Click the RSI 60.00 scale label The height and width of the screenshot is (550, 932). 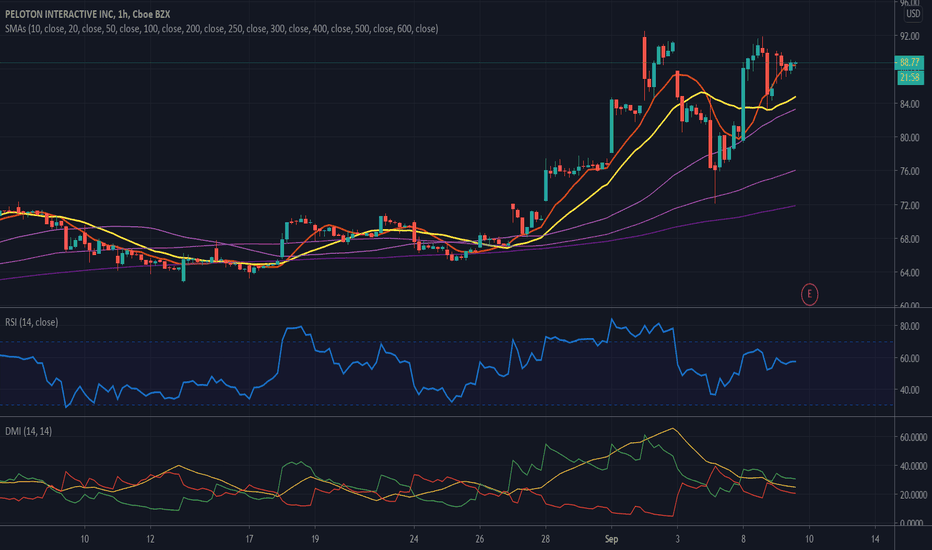pyautogui.click(x=909, y=359)
